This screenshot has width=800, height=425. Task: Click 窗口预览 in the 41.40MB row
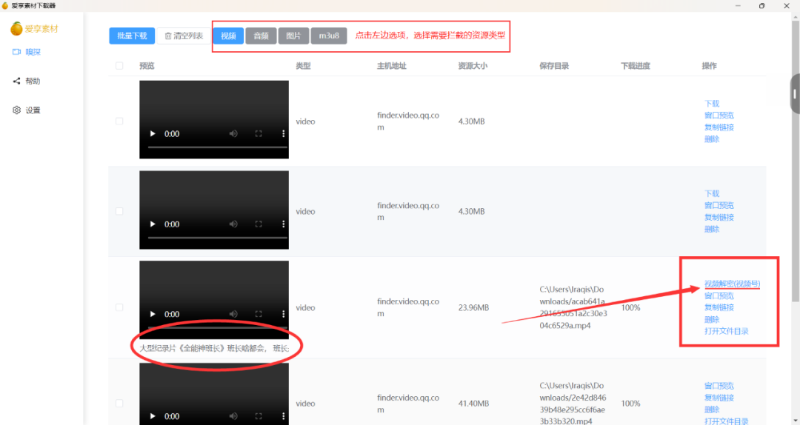click(x=719, y=386)
